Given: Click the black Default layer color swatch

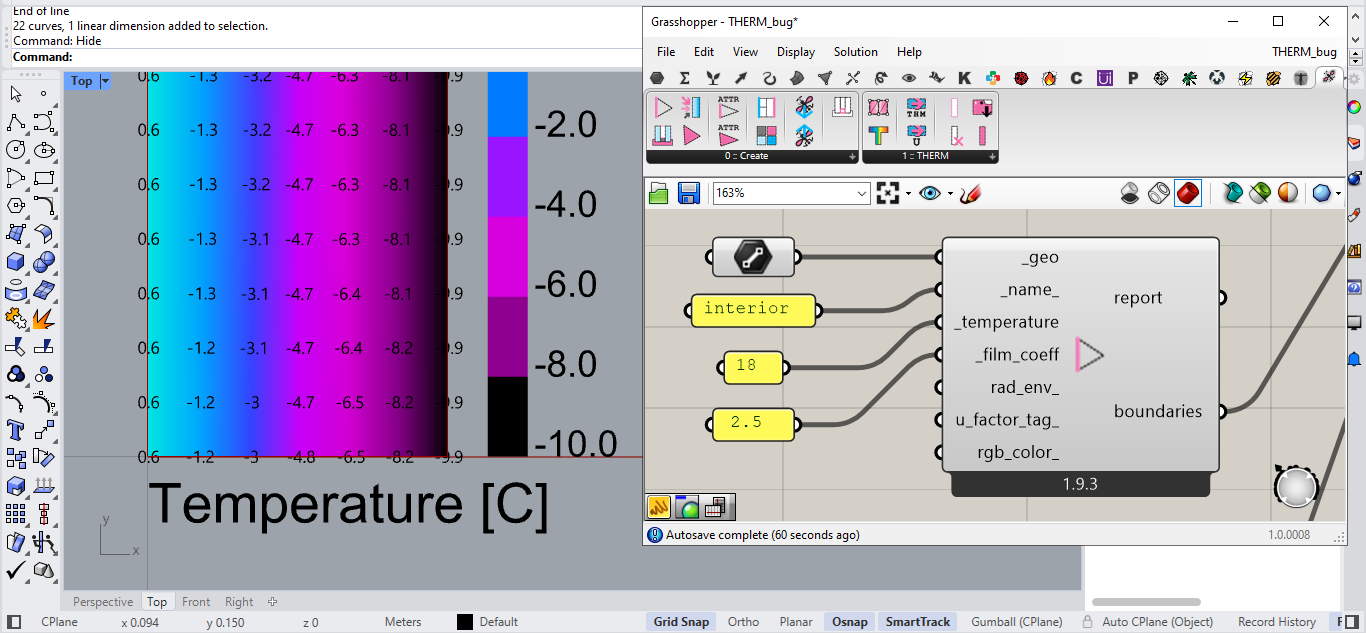Looking at the screenshot, I should tap(465, 622).
